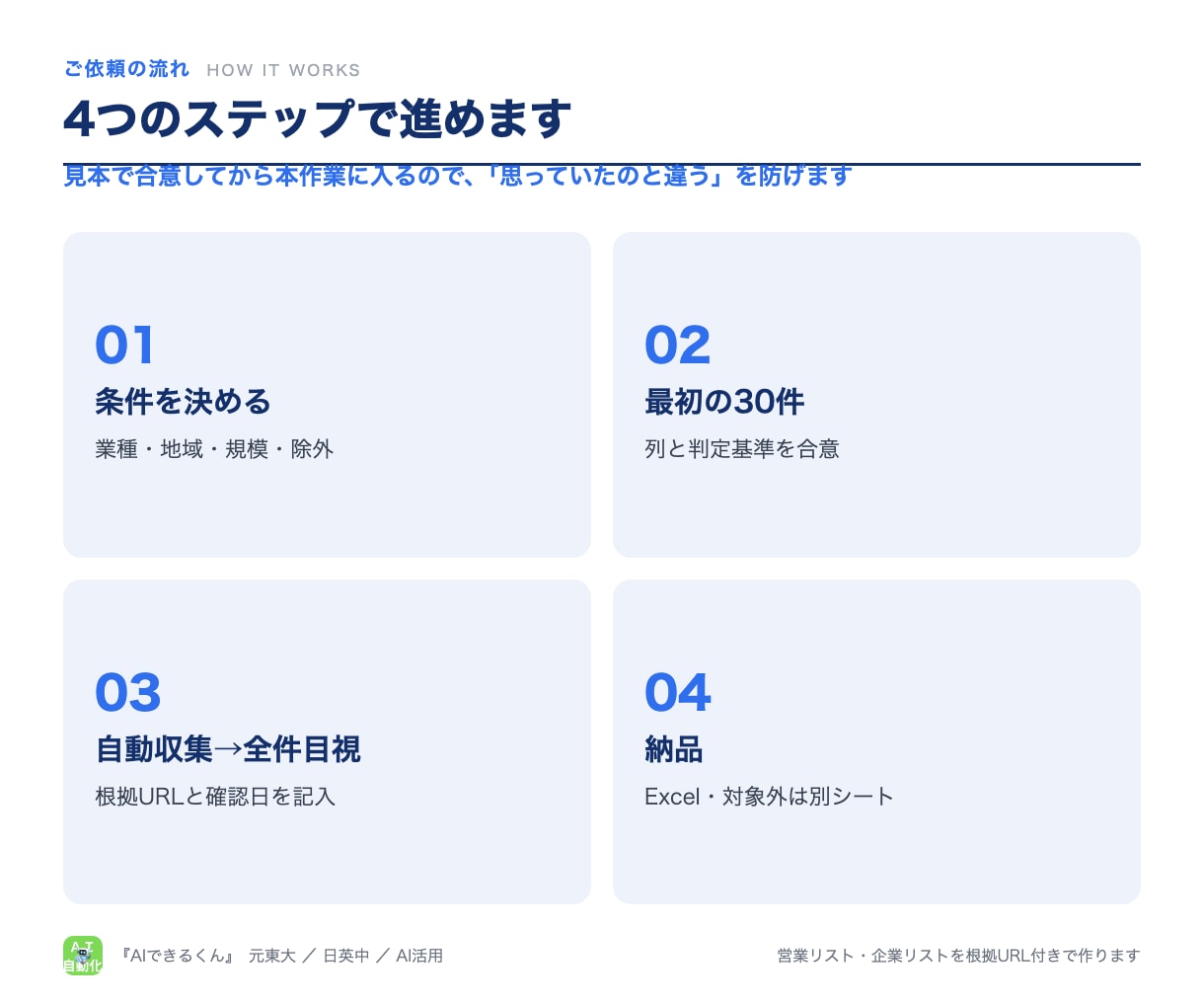Click the description '業種・地域・規模・除外'
This screenshot has height=1003, width=1204.
pyautogui.click(x=214, y=449)
